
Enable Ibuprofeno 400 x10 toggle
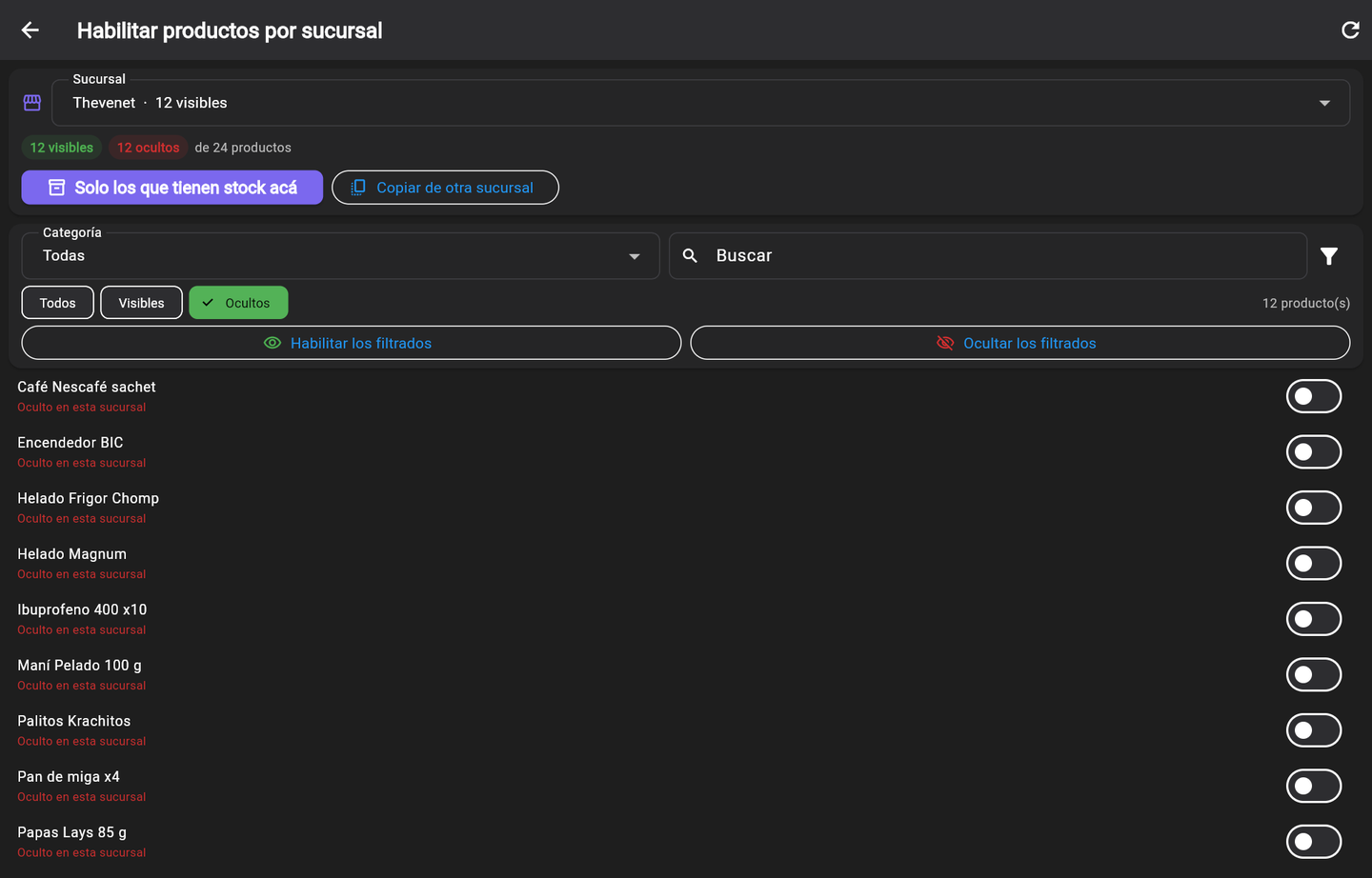tap(1314, 619)
